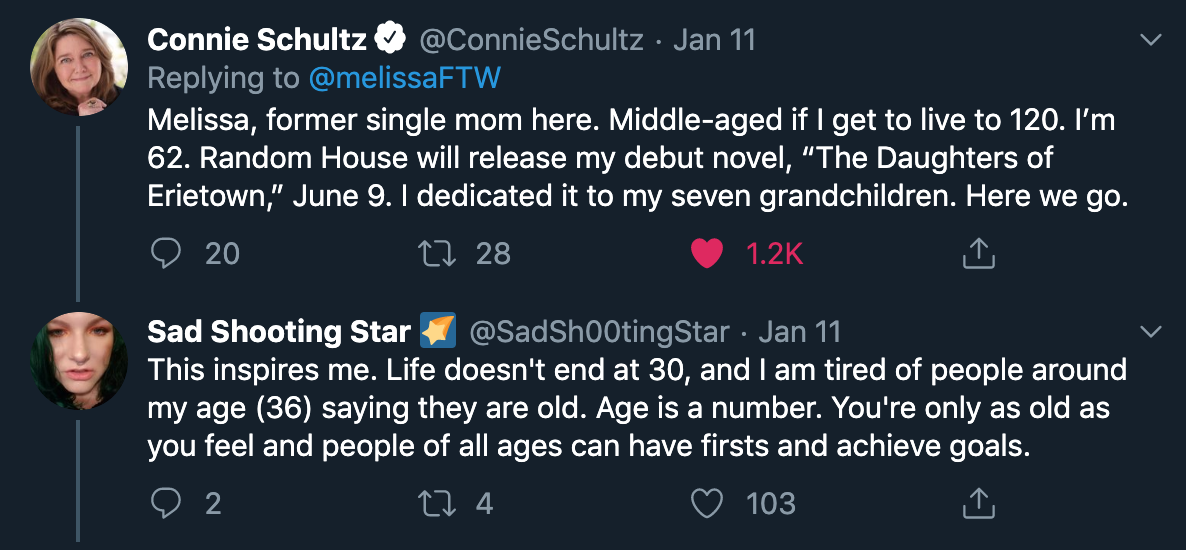Open the @SadSh00tingStar handle
This screenshot has height=550, width=1186.
(600, 331)
